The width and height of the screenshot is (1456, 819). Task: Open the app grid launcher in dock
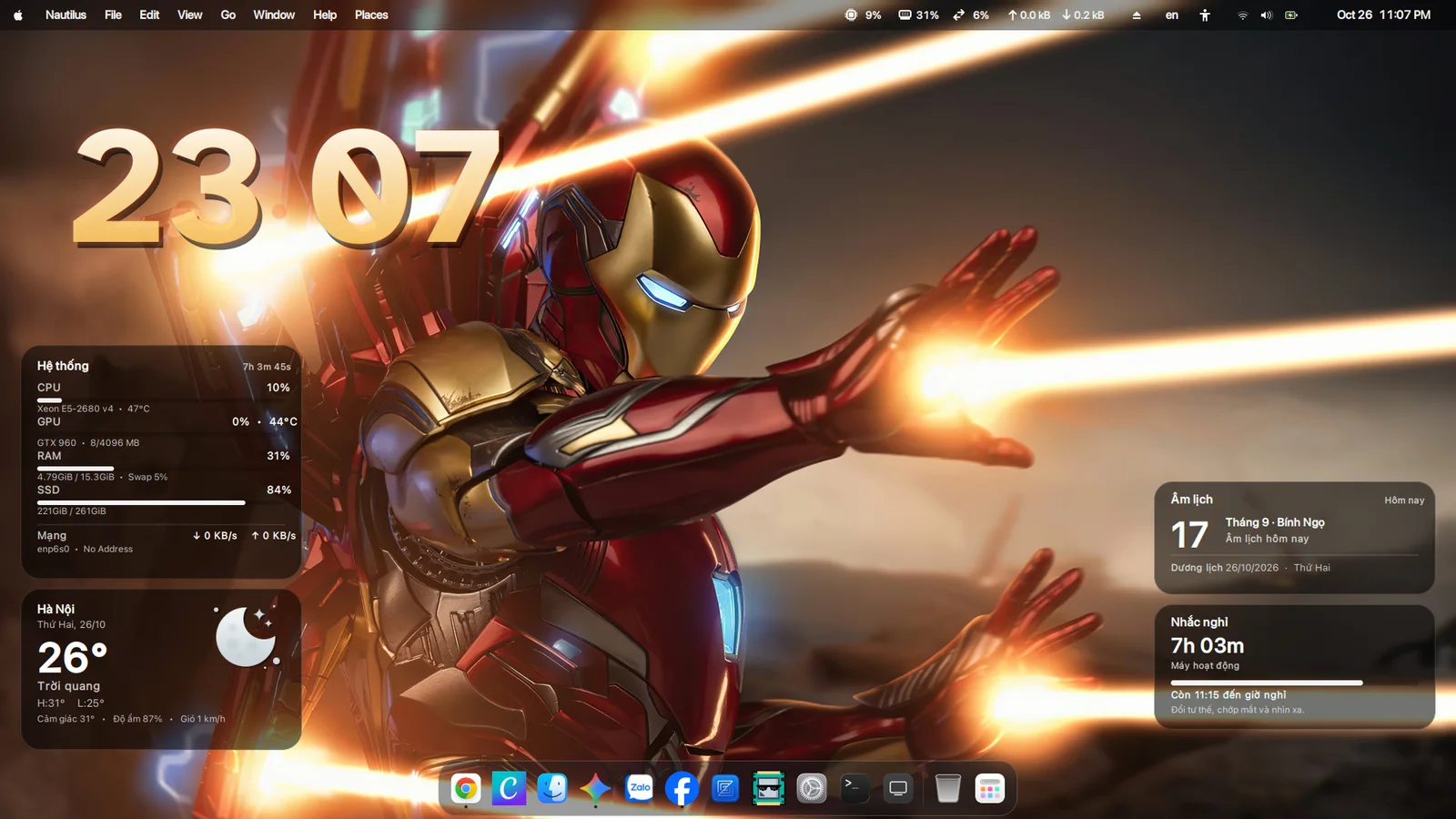tap(990, 788)
